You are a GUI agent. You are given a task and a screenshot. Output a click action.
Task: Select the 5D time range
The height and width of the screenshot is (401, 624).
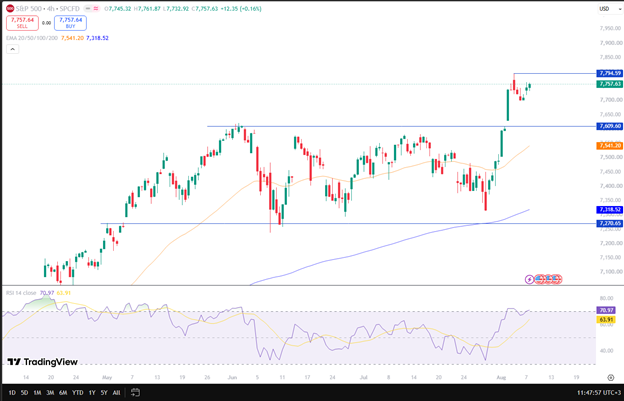[x=24, y=393]
